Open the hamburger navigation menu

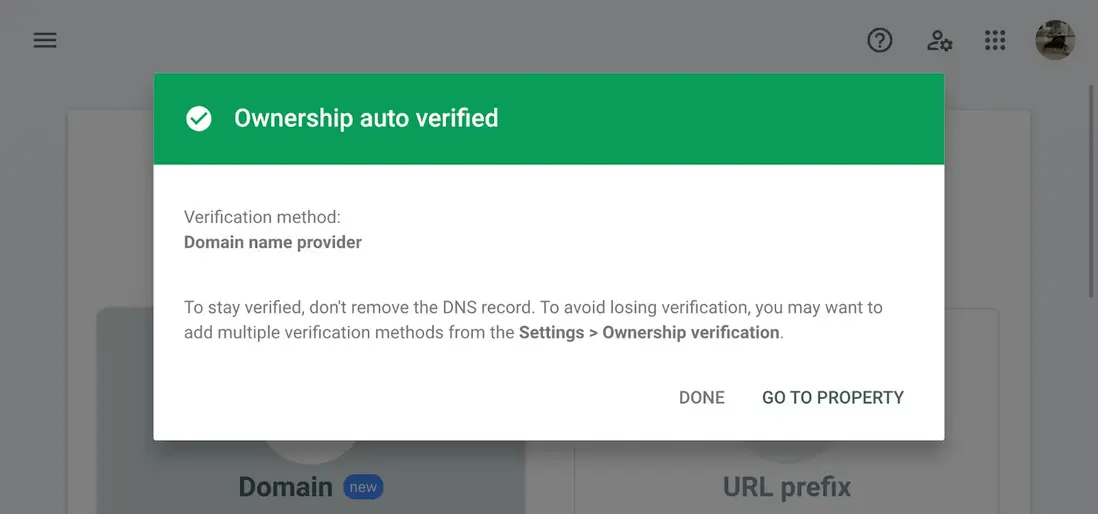pyautogui.click(x=45, y=41)
